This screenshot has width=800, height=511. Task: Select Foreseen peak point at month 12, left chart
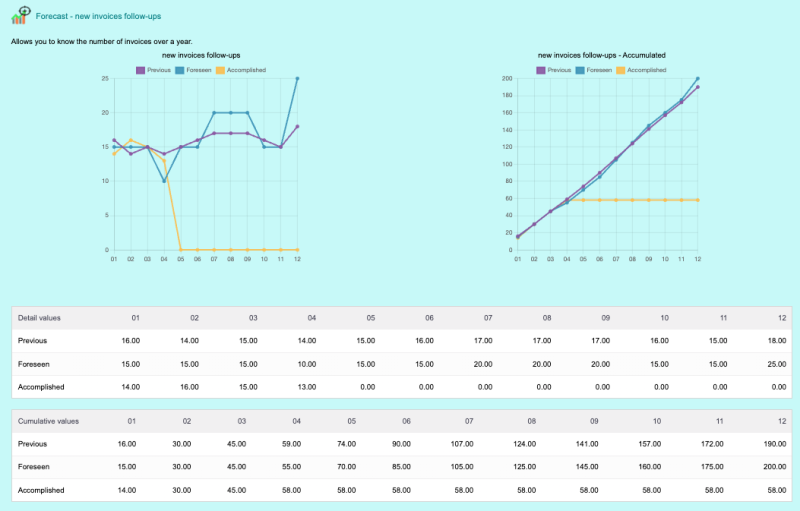(298, 78)
